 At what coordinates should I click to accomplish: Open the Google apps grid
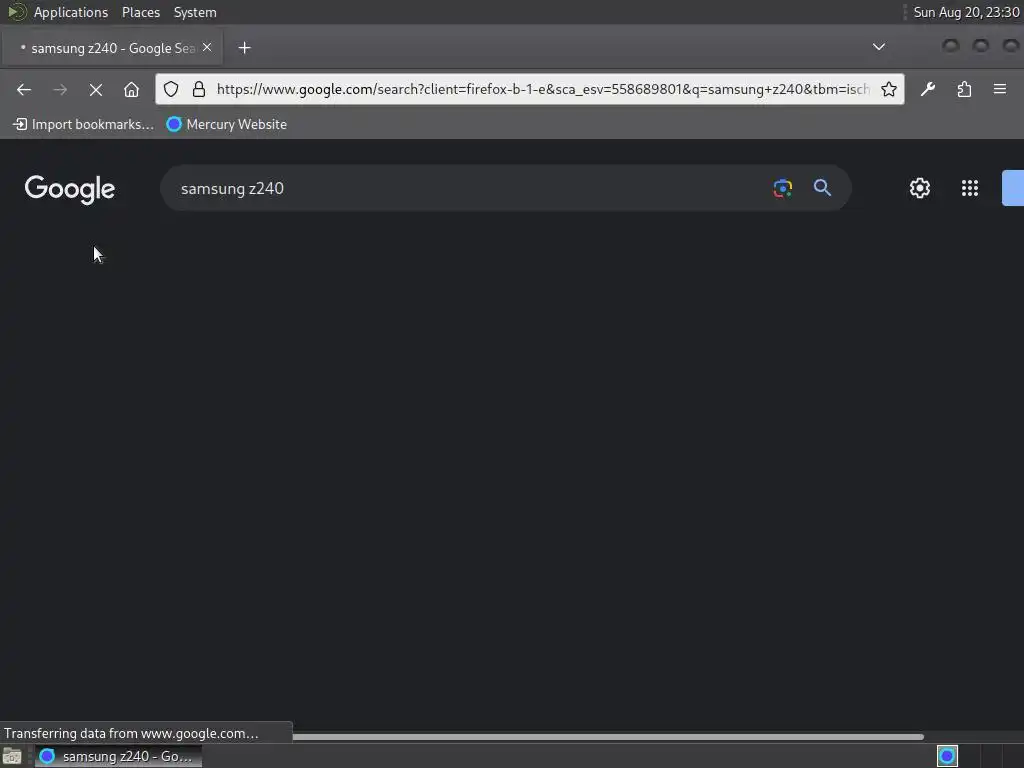970,188
